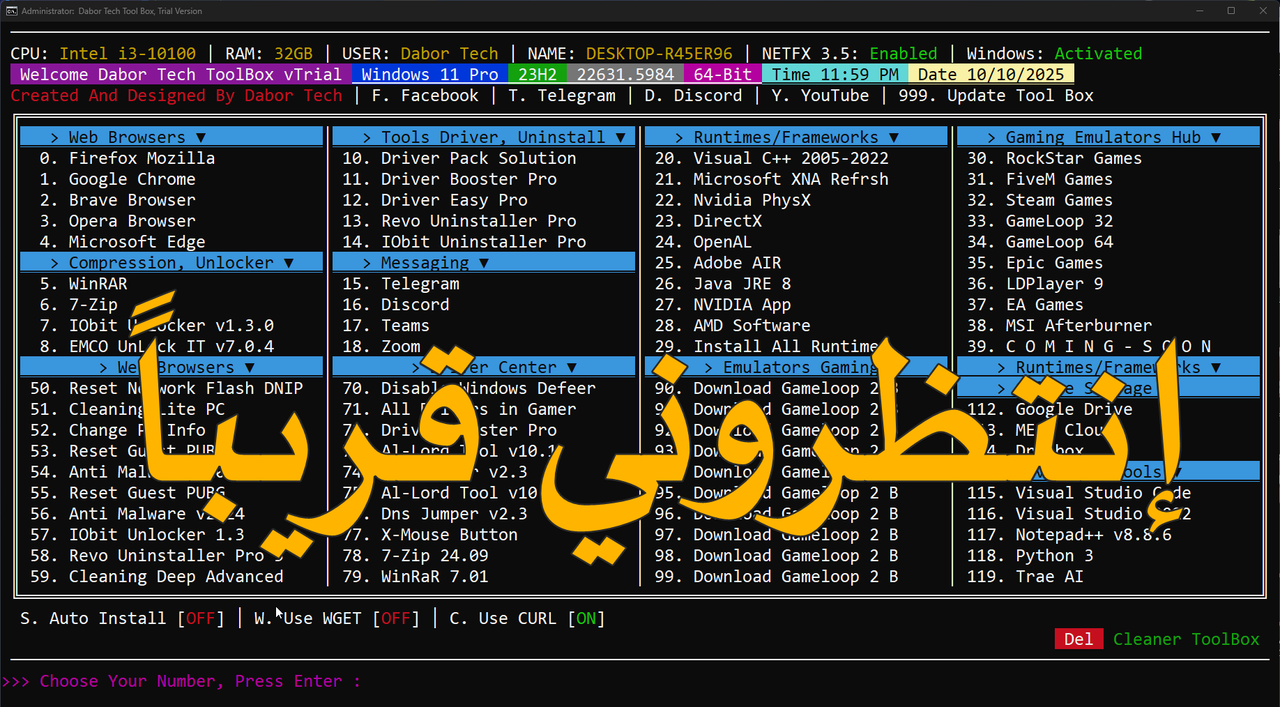Screen dimensions: 1280x707
Task: Select 4. Microsoft Edge
Action: (x=123, y=242)
